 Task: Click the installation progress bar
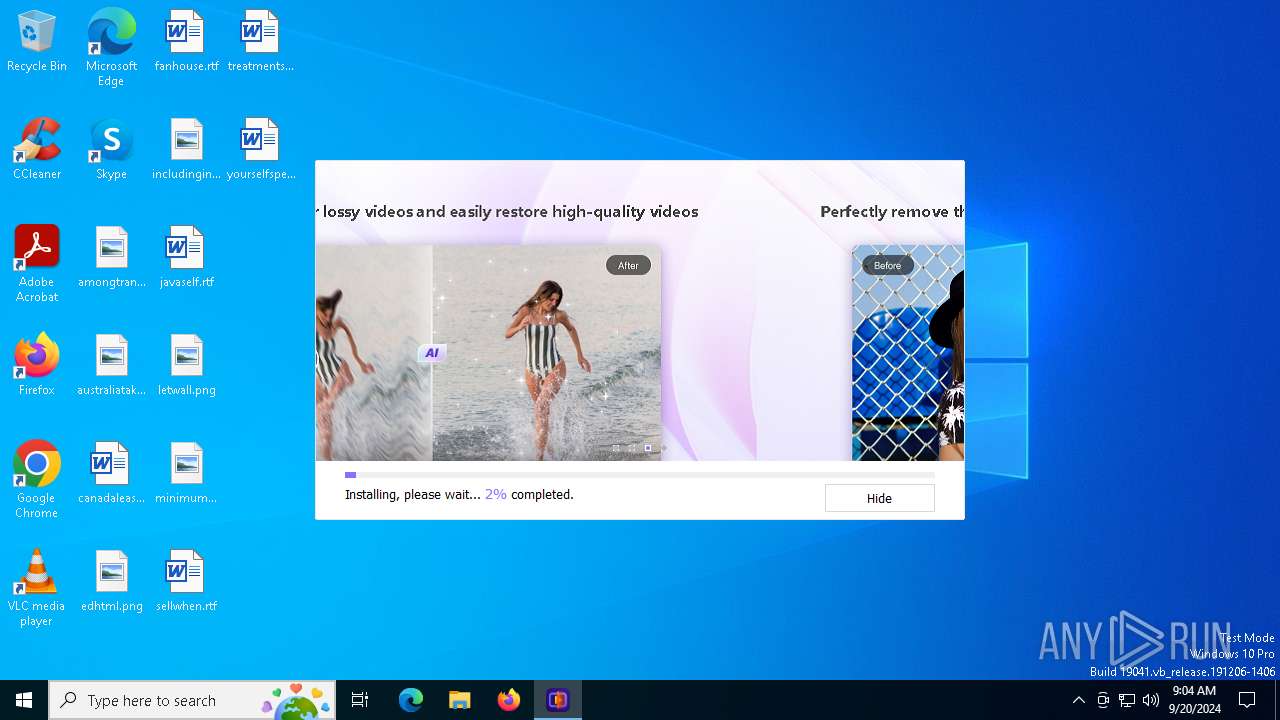[x=640, y=475]
